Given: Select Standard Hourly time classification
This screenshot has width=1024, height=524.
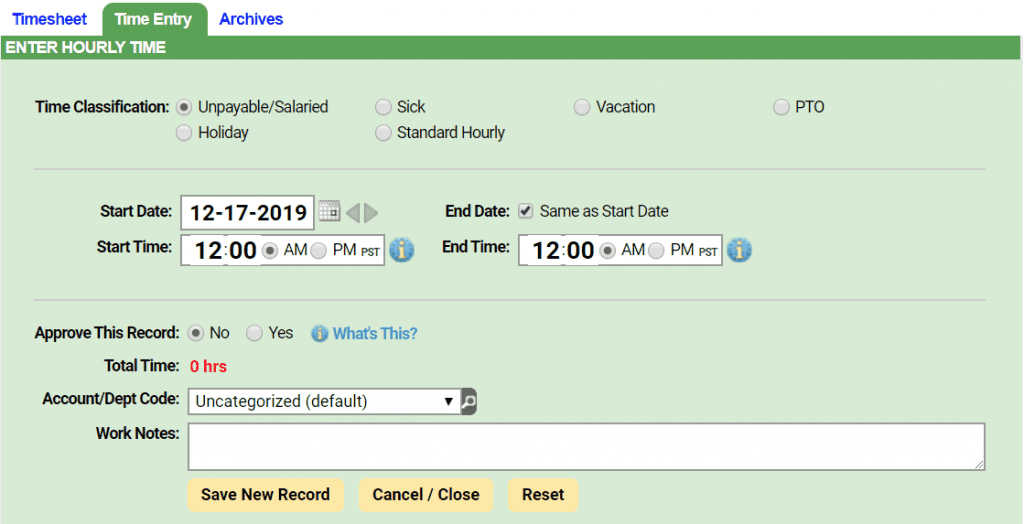Looking at the screenshot, I should click(383, 133).
